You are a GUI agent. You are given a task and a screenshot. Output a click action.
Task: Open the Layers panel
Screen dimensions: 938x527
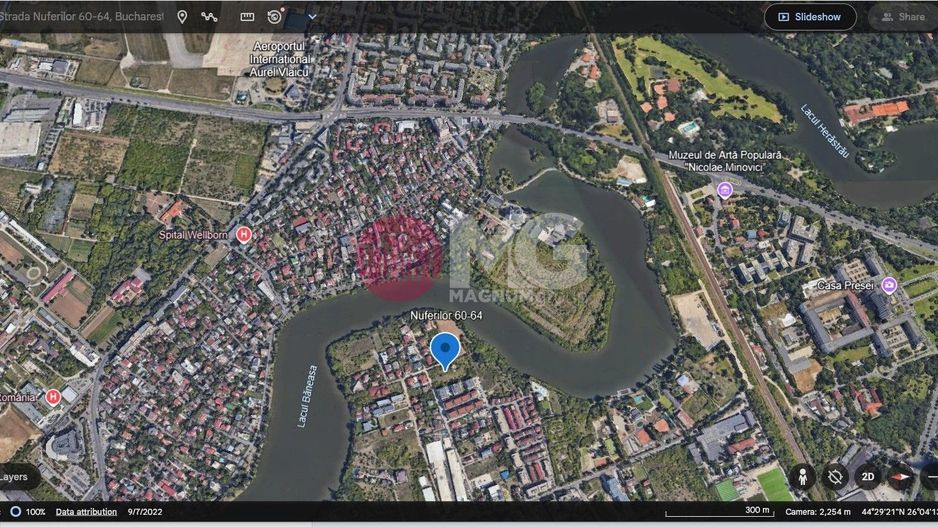pyautogui.click(x=14, y=477)
